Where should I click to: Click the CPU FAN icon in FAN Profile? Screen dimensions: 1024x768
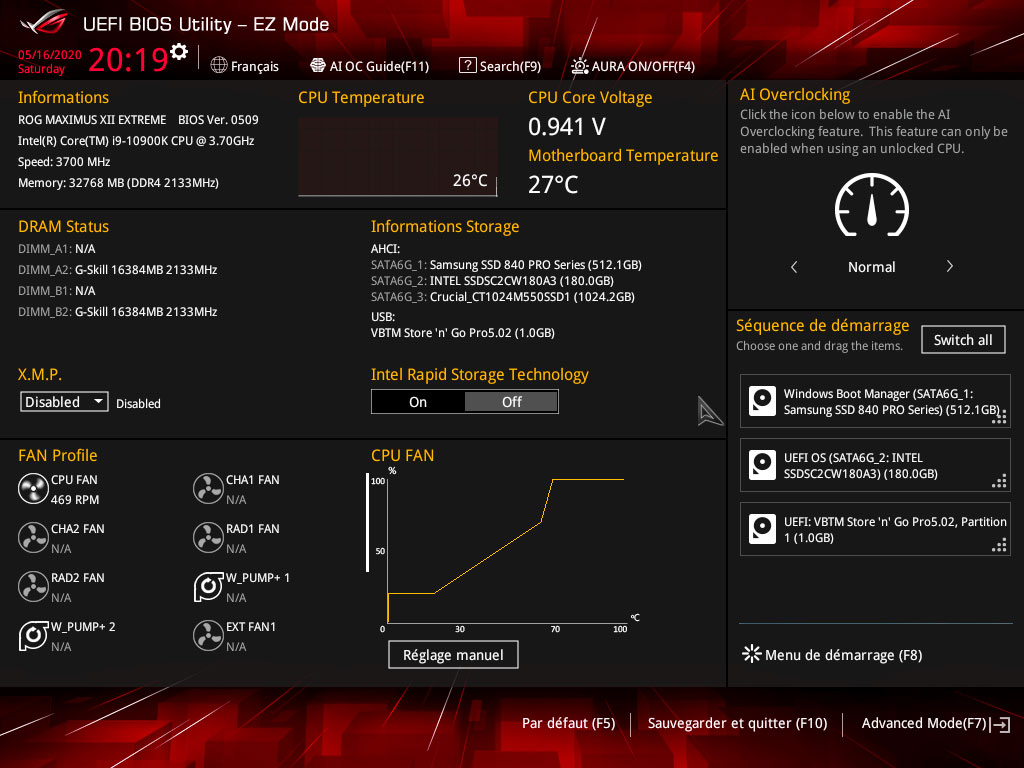[x=32, y=489]
